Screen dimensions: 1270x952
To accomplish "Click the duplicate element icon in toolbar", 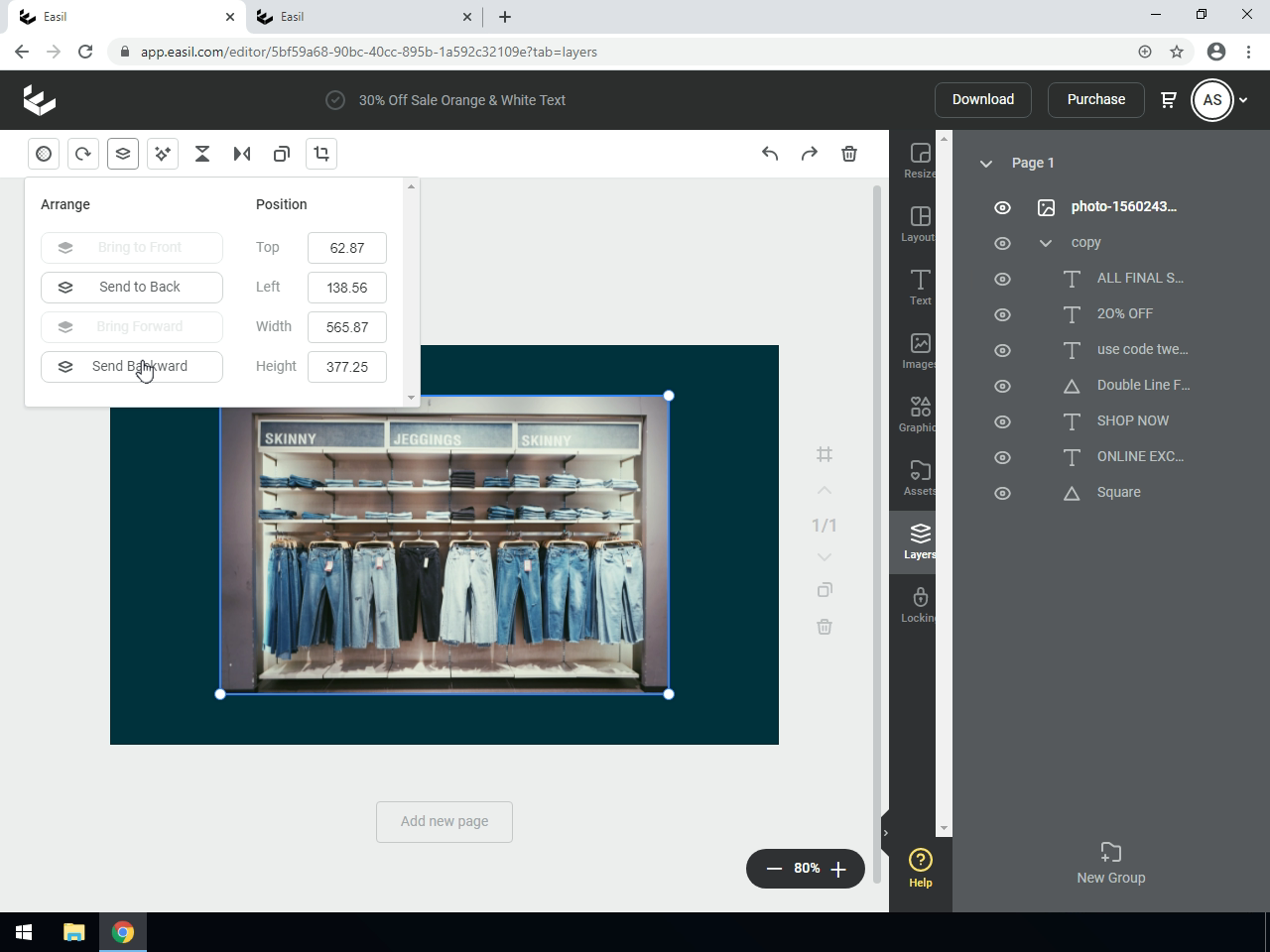I will coord(282,154).
